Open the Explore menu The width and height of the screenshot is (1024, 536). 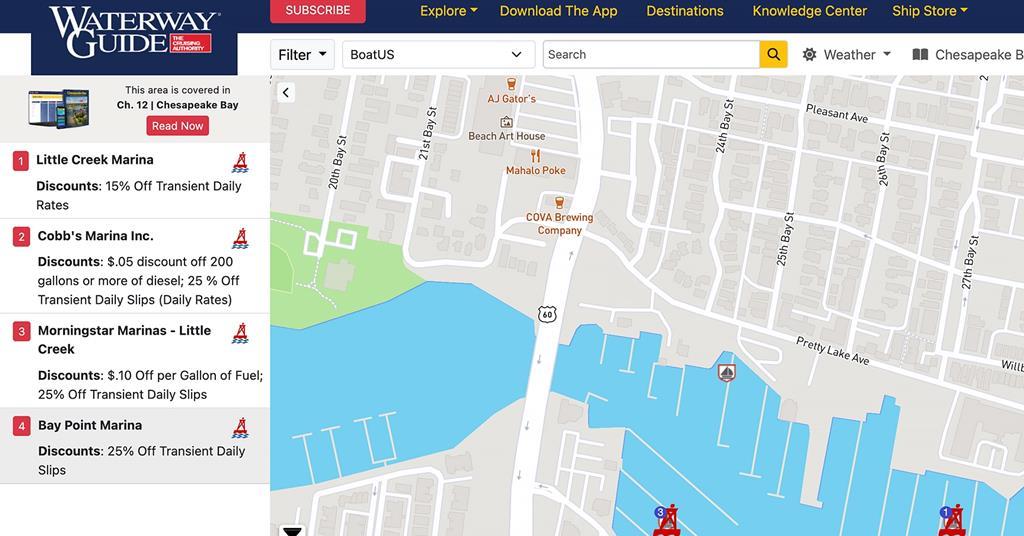(x=449, y=11)
